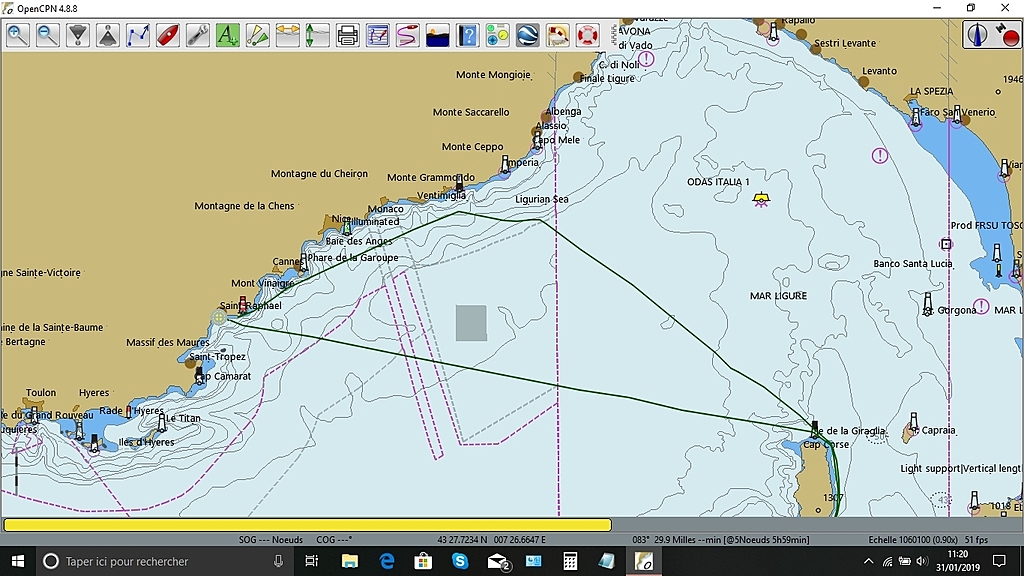Open Microsoft Store from taskbar
Image resolution: width=1024 pixels, height=576 pixels.
coord(423,561)
